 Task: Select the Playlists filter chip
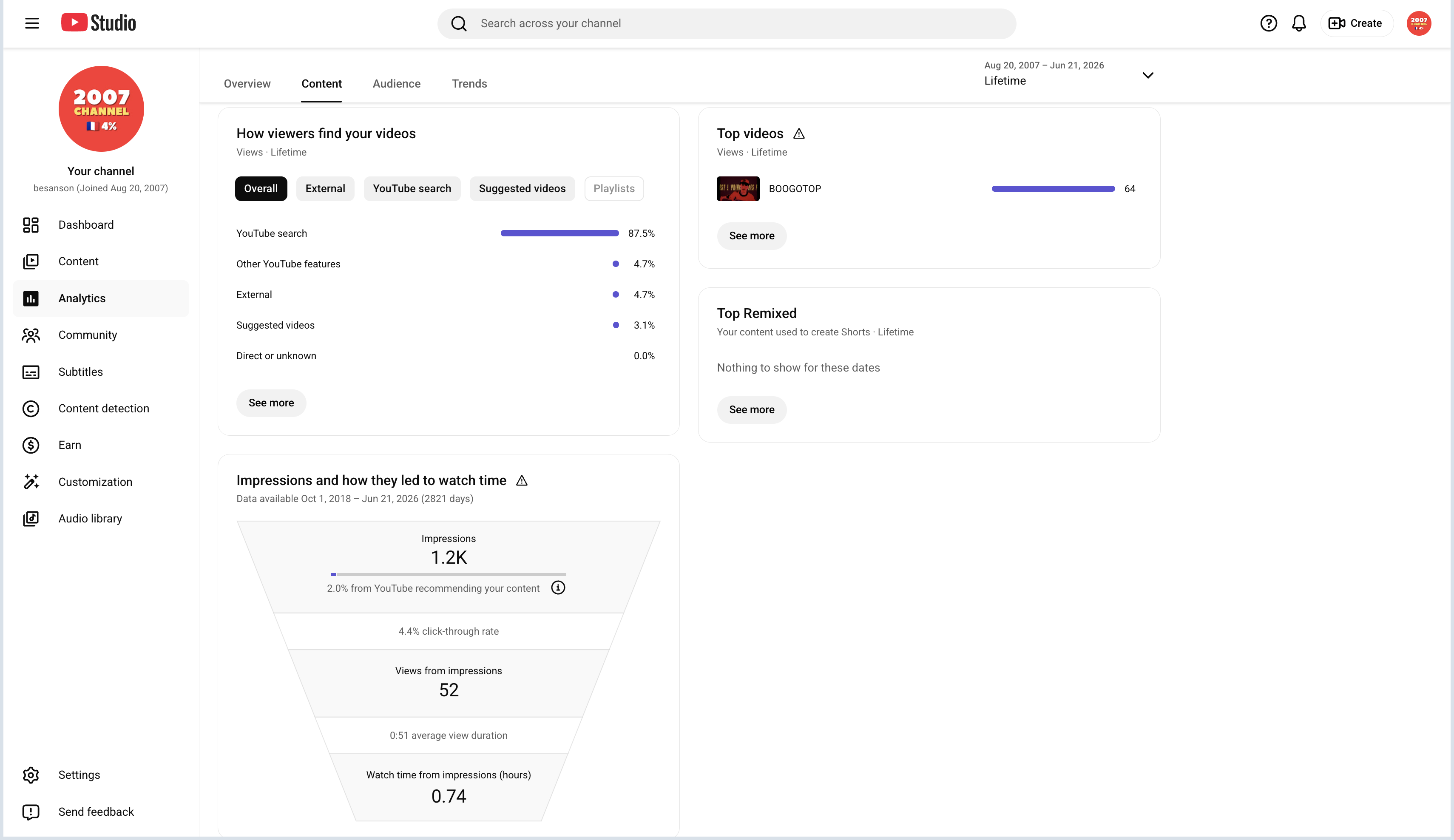[614, 189]
